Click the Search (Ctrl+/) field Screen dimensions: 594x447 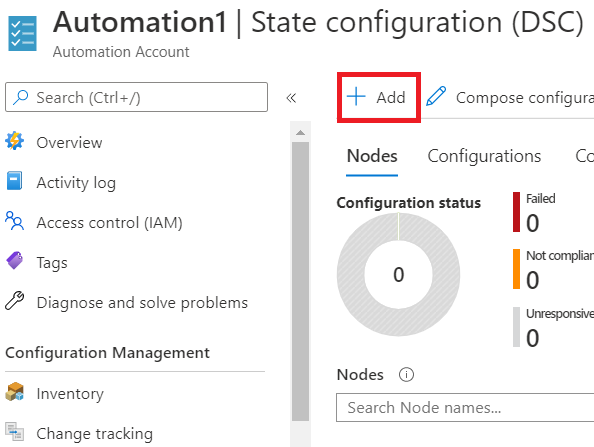[136, 97]
